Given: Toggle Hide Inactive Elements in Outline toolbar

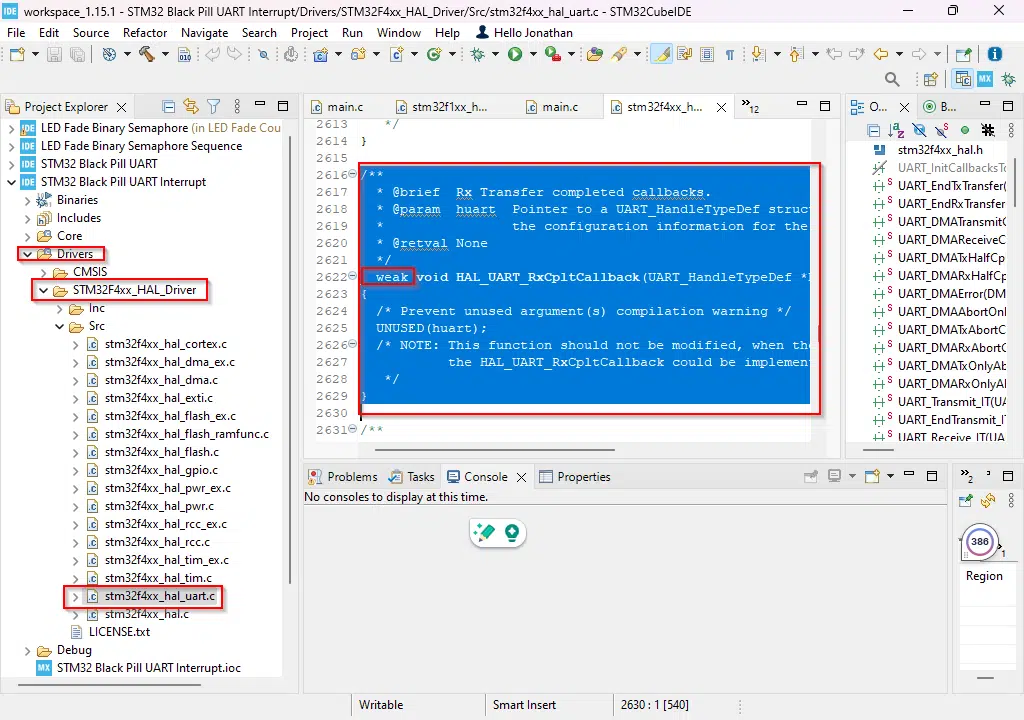Looking at the screenshot, I should click(987, 130).
